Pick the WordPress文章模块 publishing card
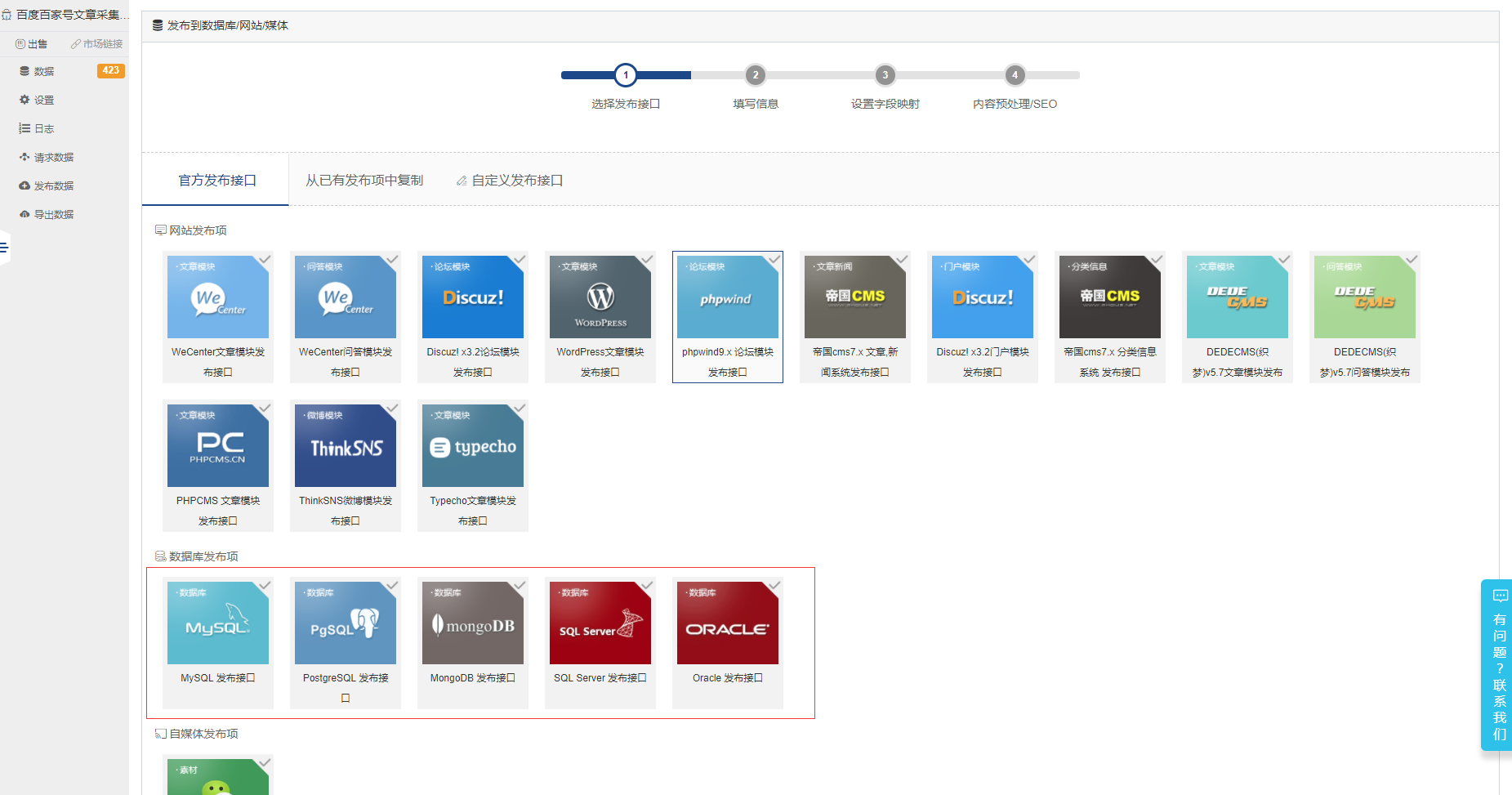Viewport: 1512px width, 795px height. tap(600, 317)
